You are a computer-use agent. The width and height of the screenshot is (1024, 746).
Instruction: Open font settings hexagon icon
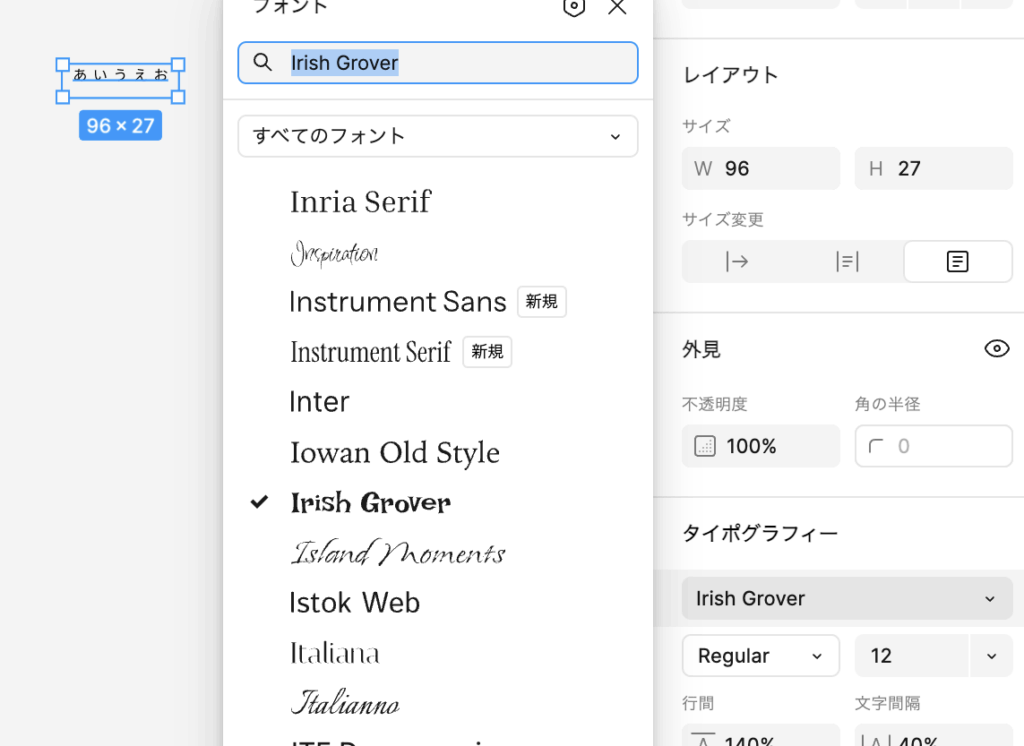pyautogui.click(x=573, y=7)
